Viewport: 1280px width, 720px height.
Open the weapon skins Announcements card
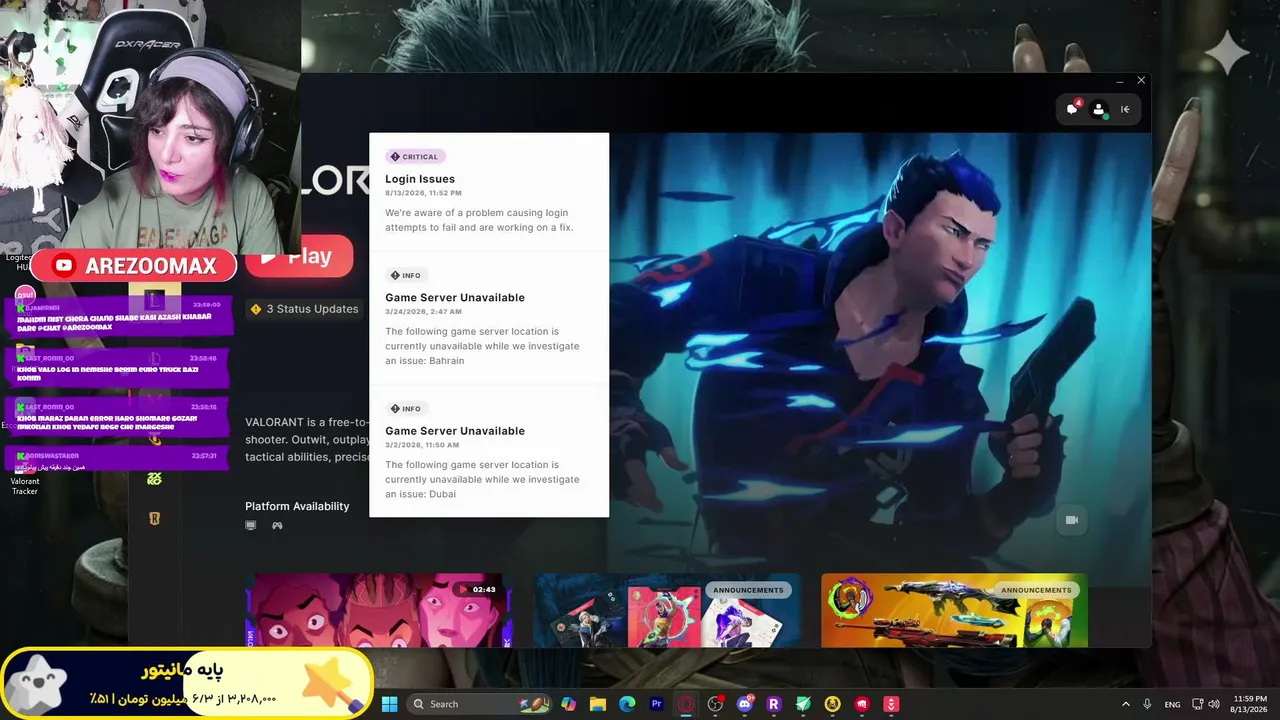pos(955,610)
